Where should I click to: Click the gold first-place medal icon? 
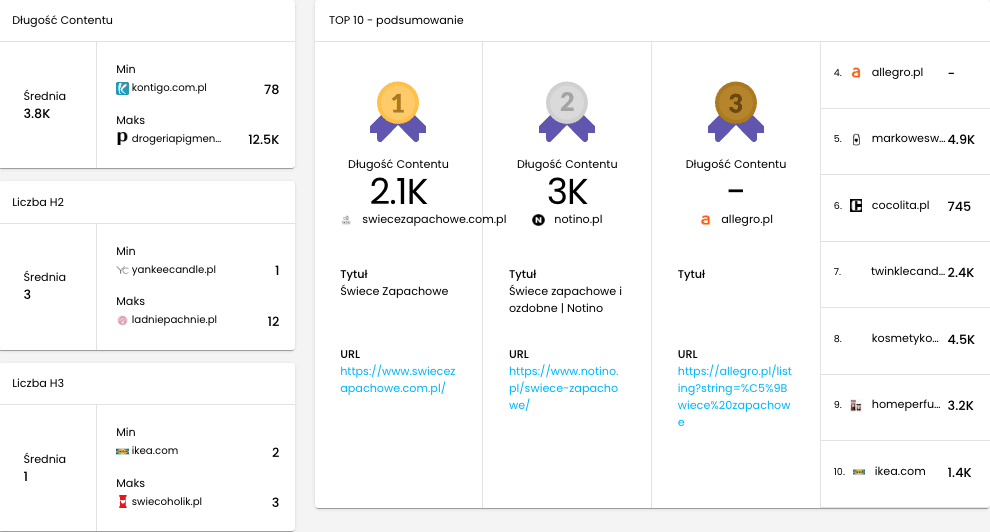coord(398,112)
